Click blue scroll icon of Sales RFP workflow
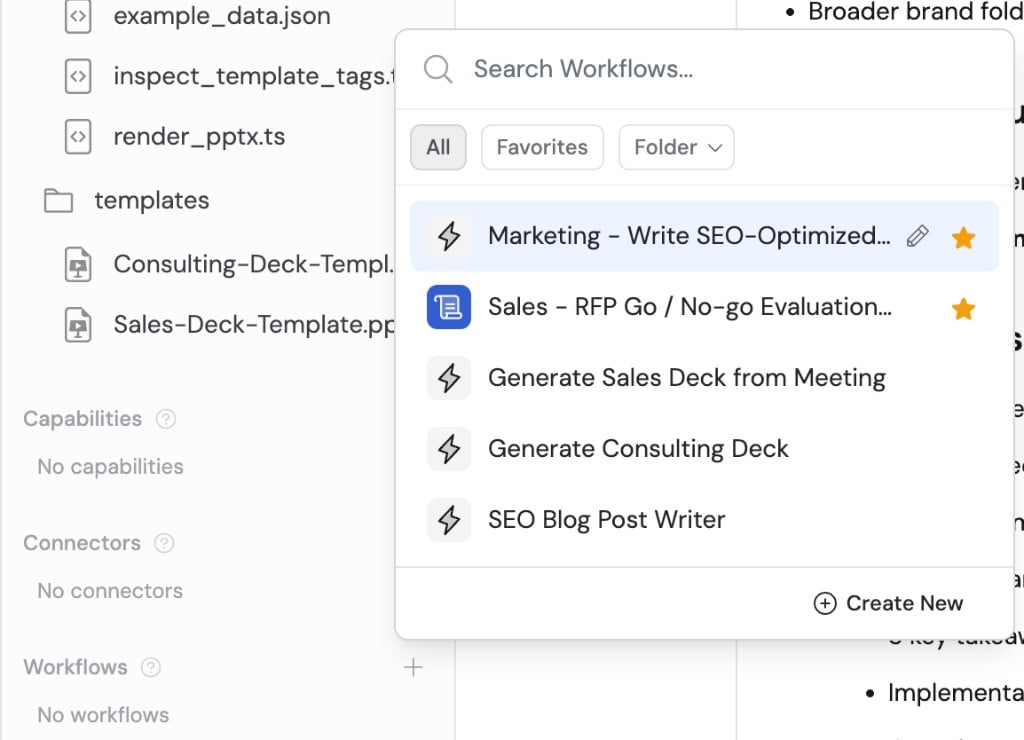The height and width of the screenshot is (740, 1024). click(449, 307)
